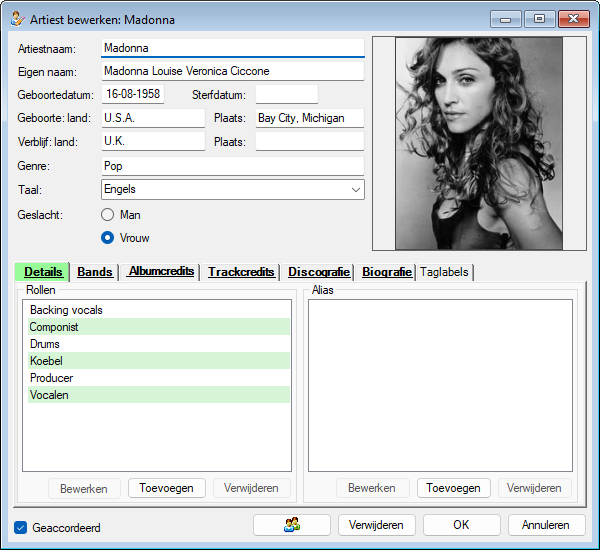Viewport: 600px width, 550px height.
Task: Open the Taal dropdown showing Engels
Action: (x=233, y=189)
